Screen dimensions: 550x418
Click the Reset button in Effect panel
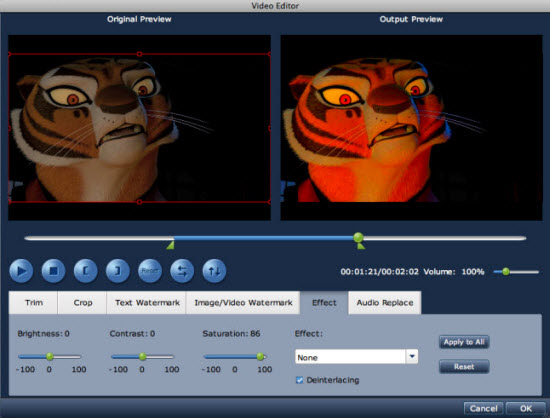click(464, 366)
